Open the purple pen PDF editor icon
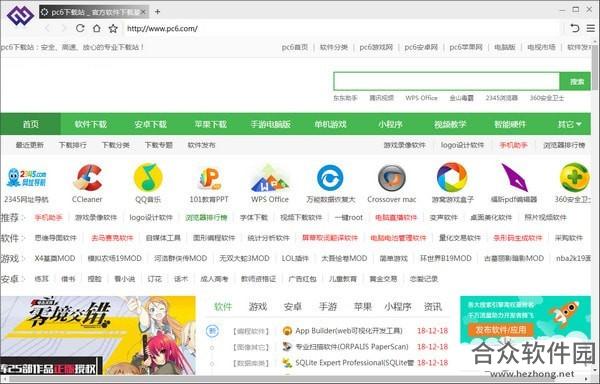 (514, 178)
